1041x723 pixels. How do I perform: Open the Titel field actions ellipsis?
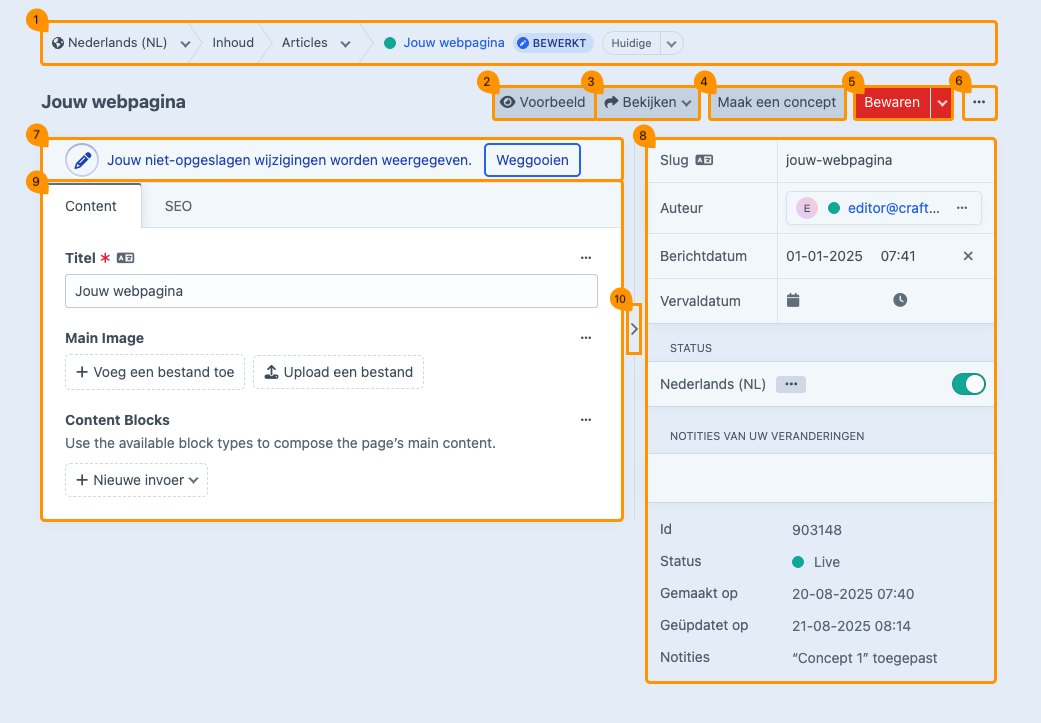(x=586, y=258)
